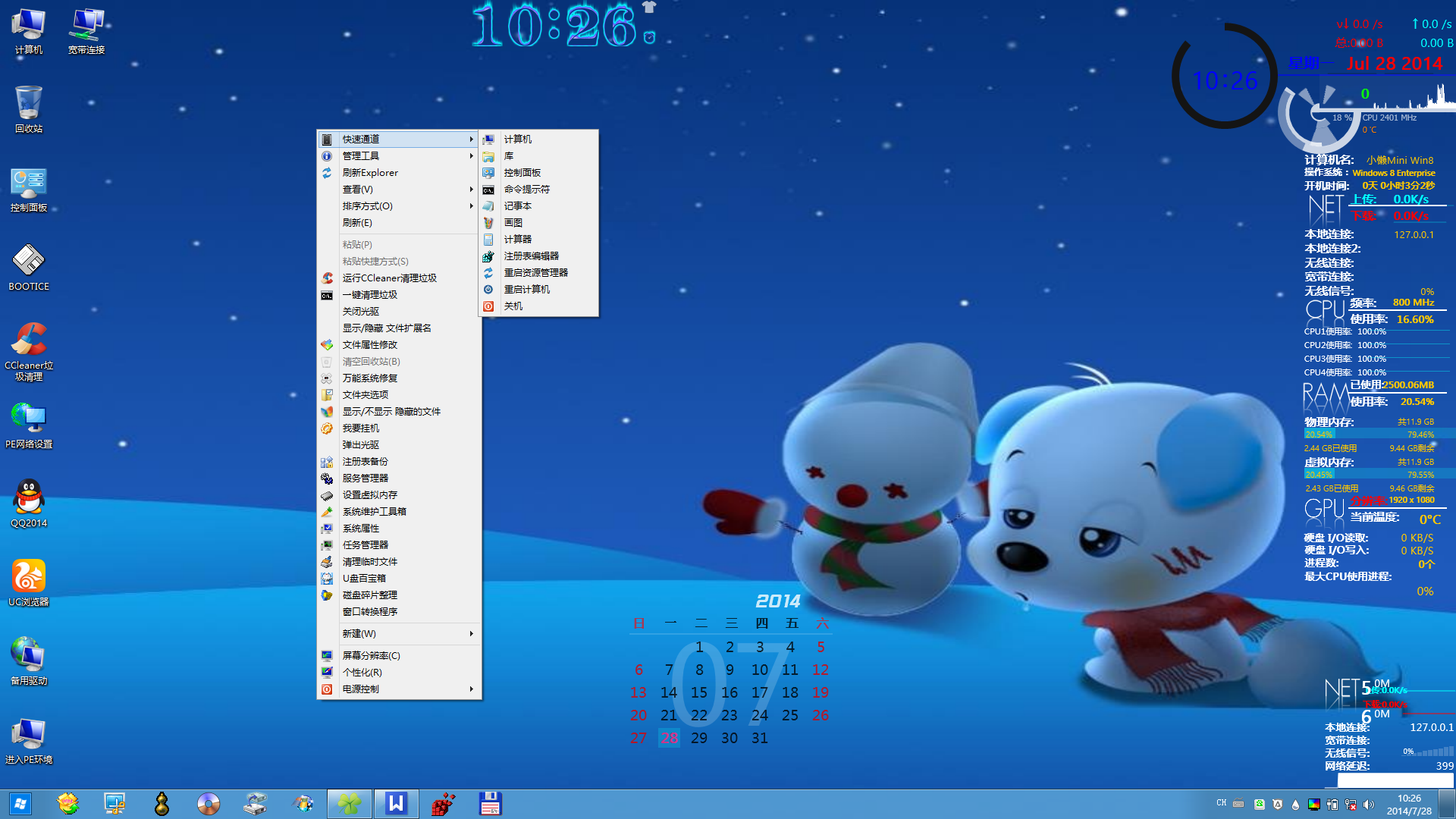The width and height of the screenshot is (1456, 819).
Task: Open the blue W document taskbar app
Action: [x=396, y=804]
